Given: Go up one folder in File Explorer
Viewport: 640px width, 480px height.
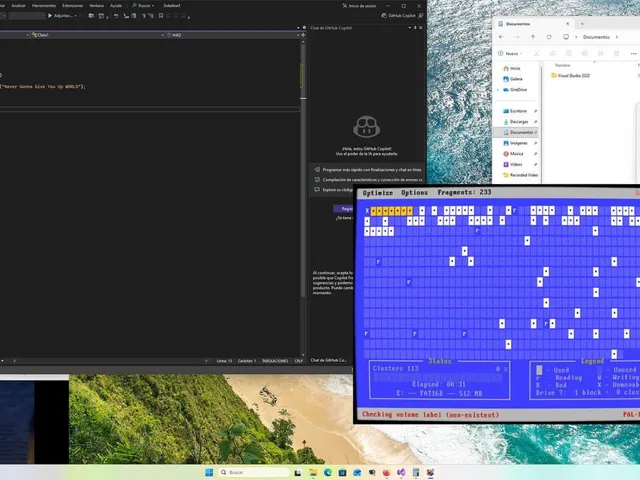Looking at the screenshot, I should (x=533, y=37).
